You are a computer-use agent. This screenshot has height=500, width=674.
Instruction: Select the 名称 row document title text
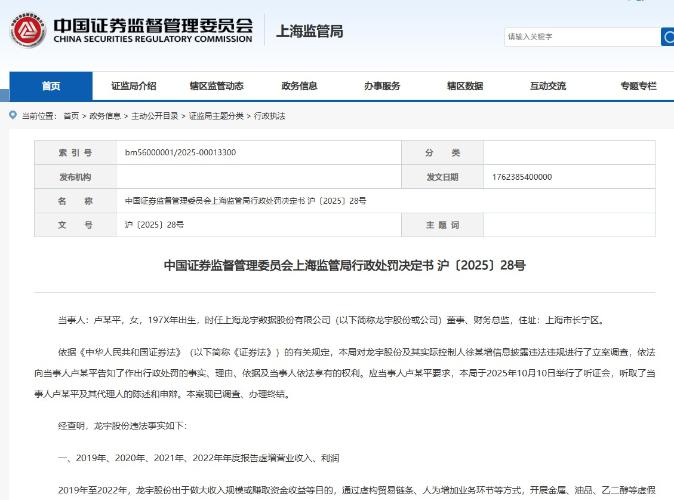245,201
